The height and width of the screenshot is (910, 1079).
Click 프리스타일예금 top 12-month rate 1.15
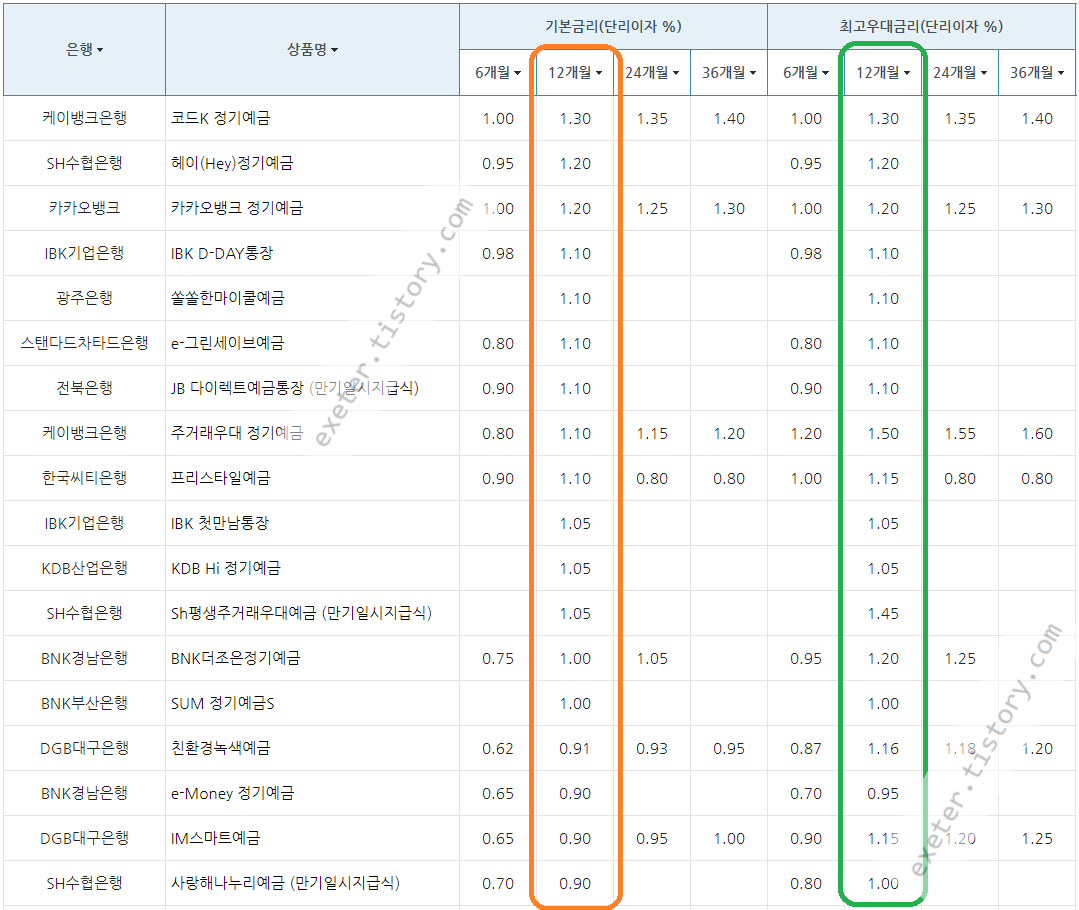click(x=883, y=478)
